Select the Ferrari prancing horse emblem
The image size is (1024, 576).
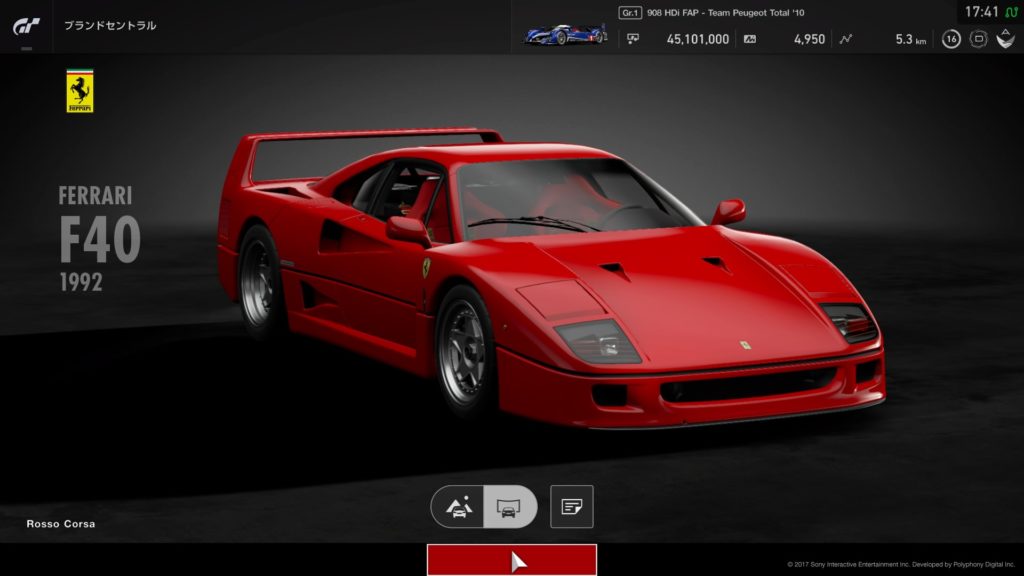tap(80, 91)
